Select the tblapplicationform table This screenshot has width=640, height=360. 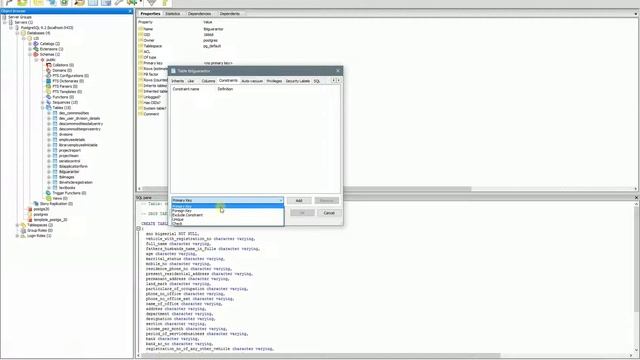(x=73, y=166)
